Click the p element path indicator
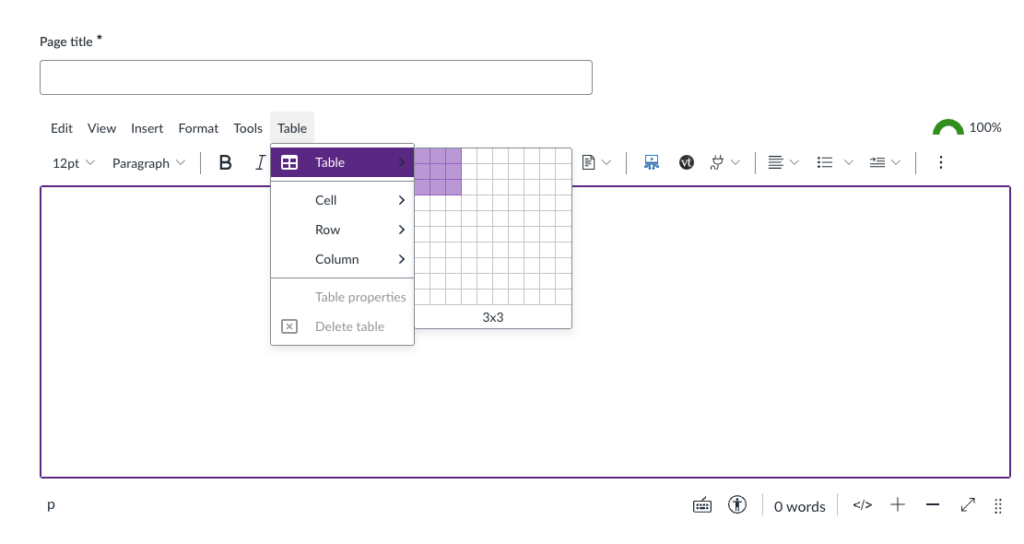Screen dimensions: 1024x544 coord(51,505)
